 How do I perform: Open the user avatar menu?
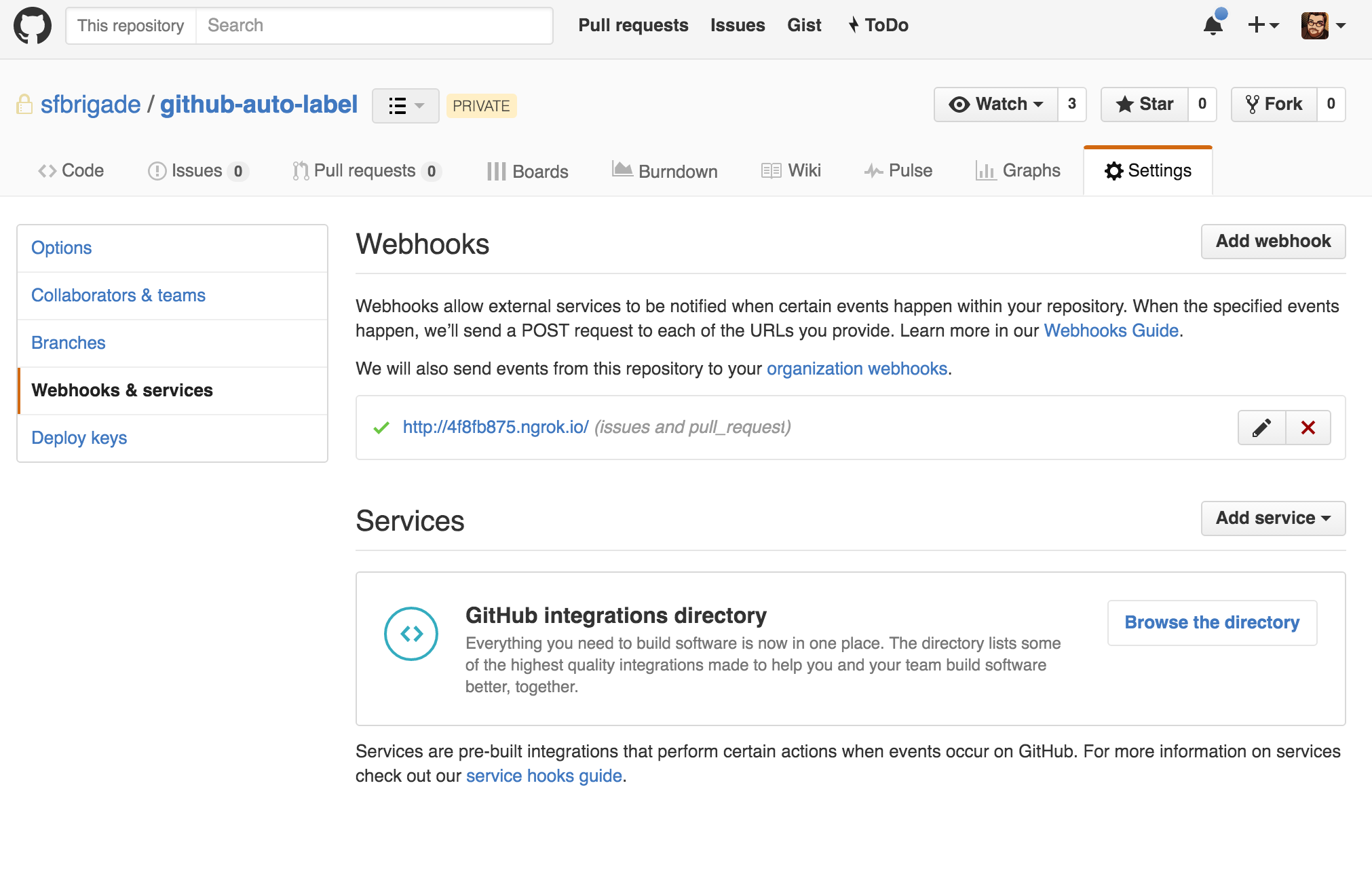tap(1322, 26)
